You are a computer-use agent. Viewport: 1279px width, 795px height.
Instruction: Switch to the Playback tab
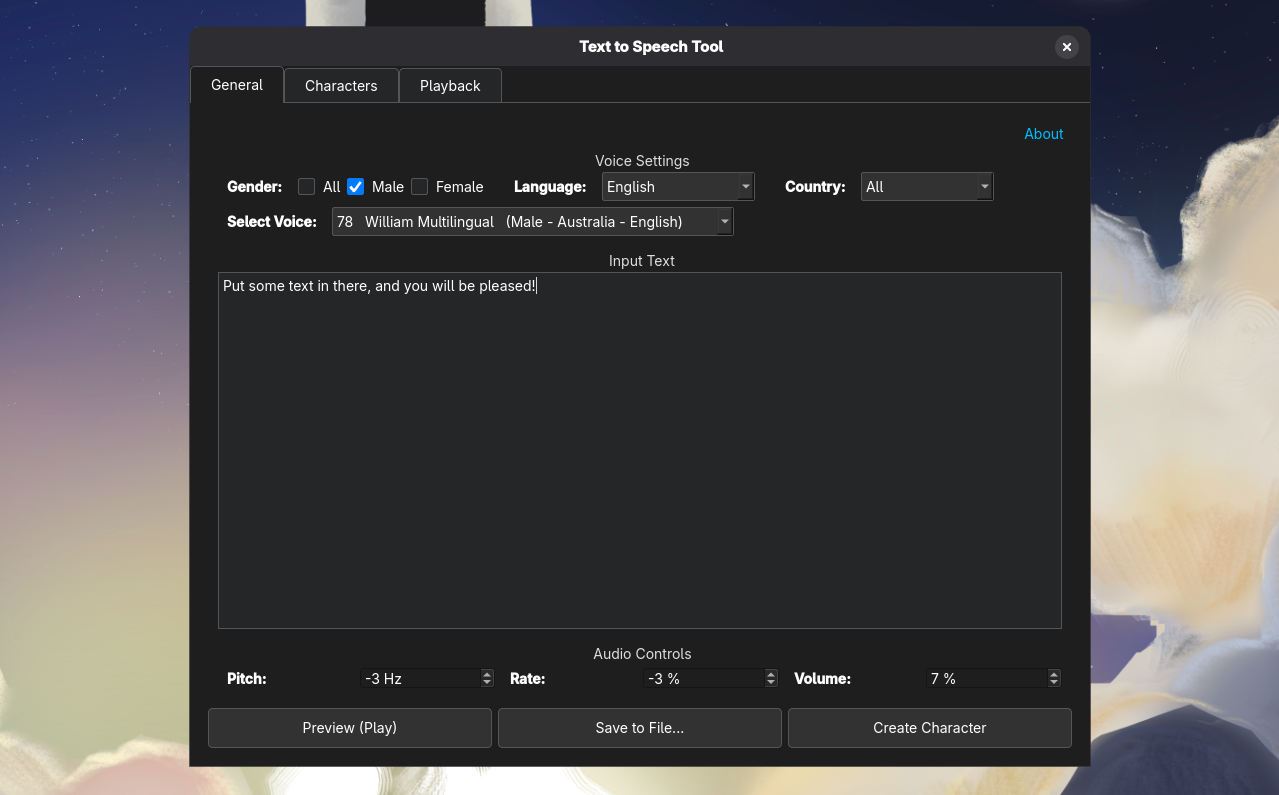450,85
